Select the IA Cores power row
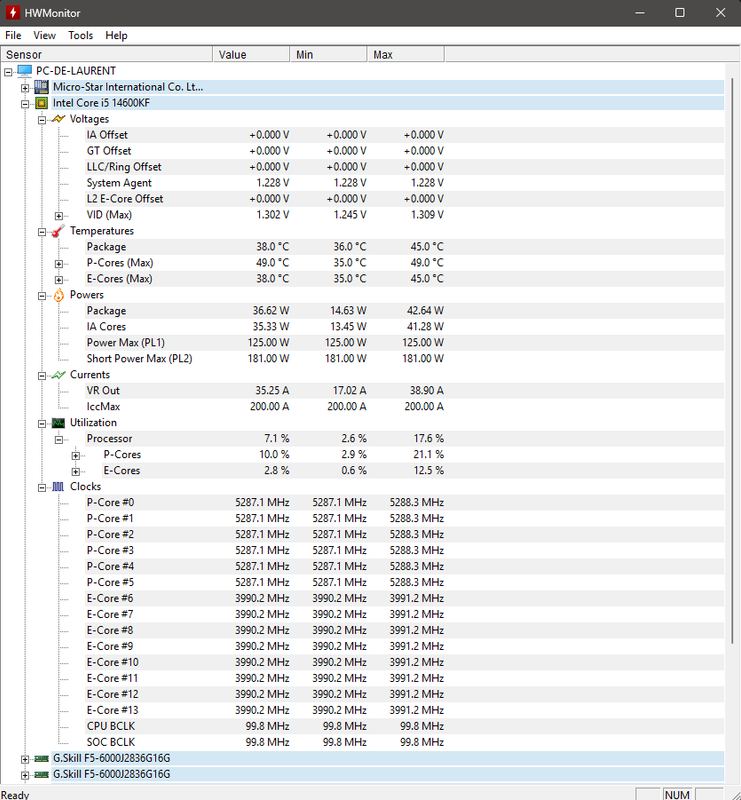Viewport: 741px width, 800px height. [x=404, y=327]
